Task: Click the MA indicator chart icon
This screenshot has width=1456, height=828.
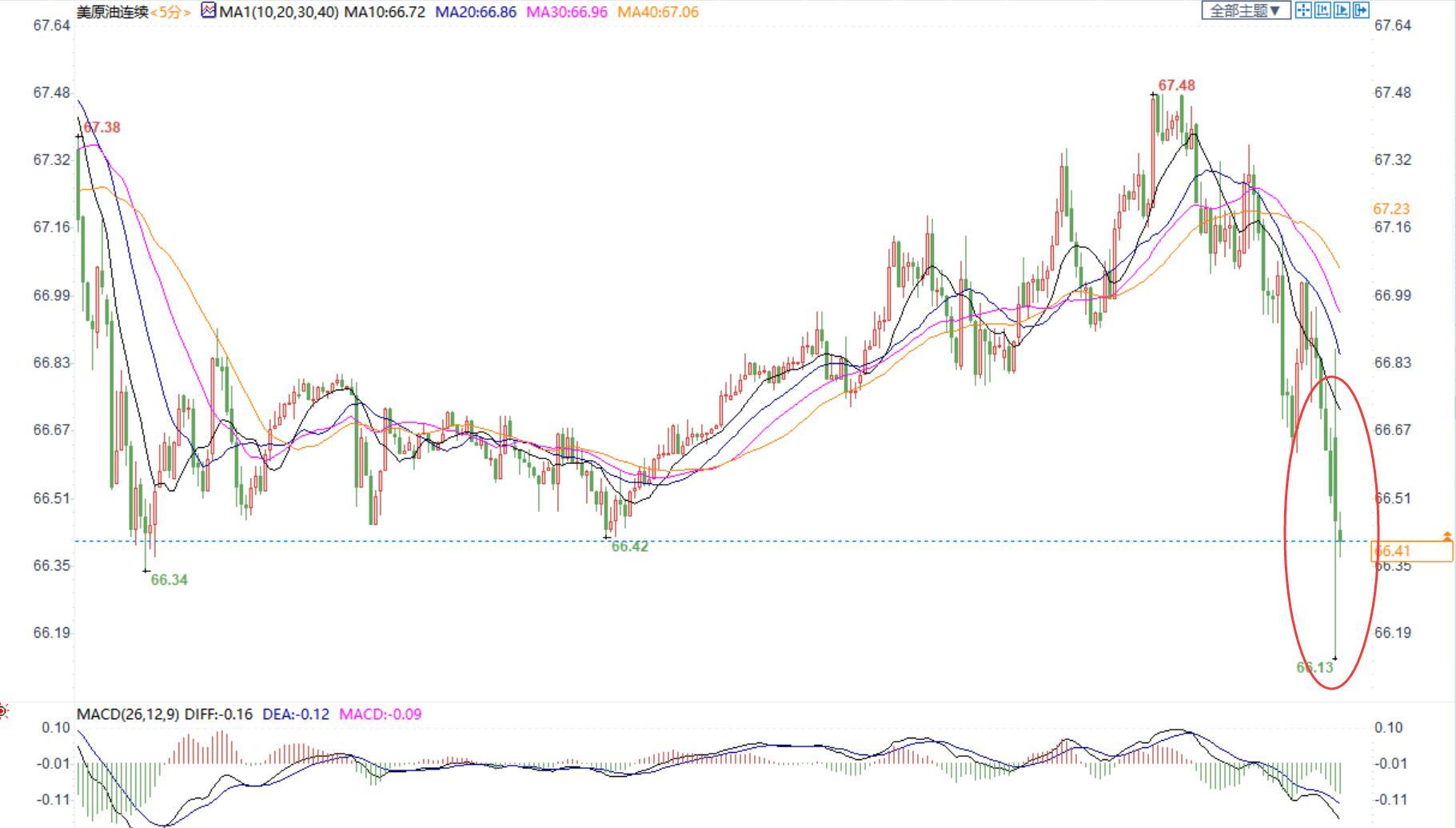Action: point(209,10)
